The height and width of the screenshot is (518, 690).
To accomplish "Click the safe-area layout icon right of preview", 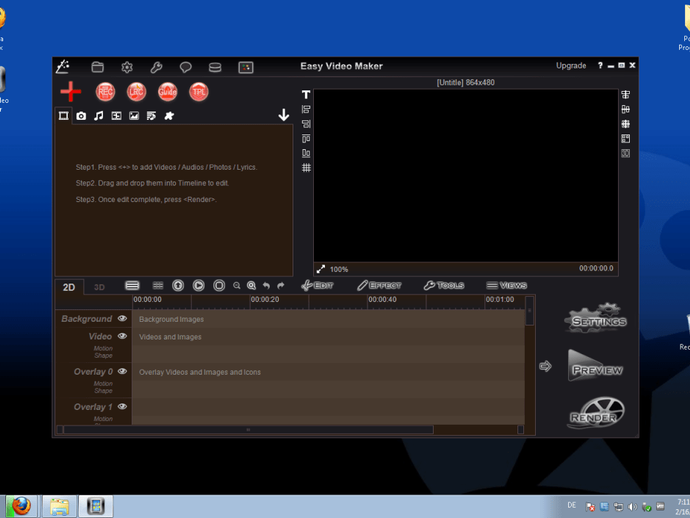I will click(x=625, y=139).
